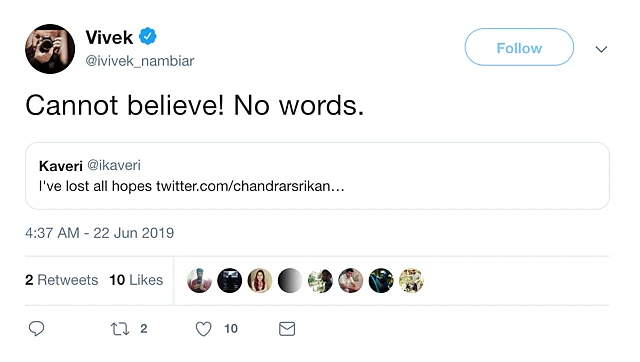Click the blue verified badge
The image size is (640, 362).
point(147,37)
